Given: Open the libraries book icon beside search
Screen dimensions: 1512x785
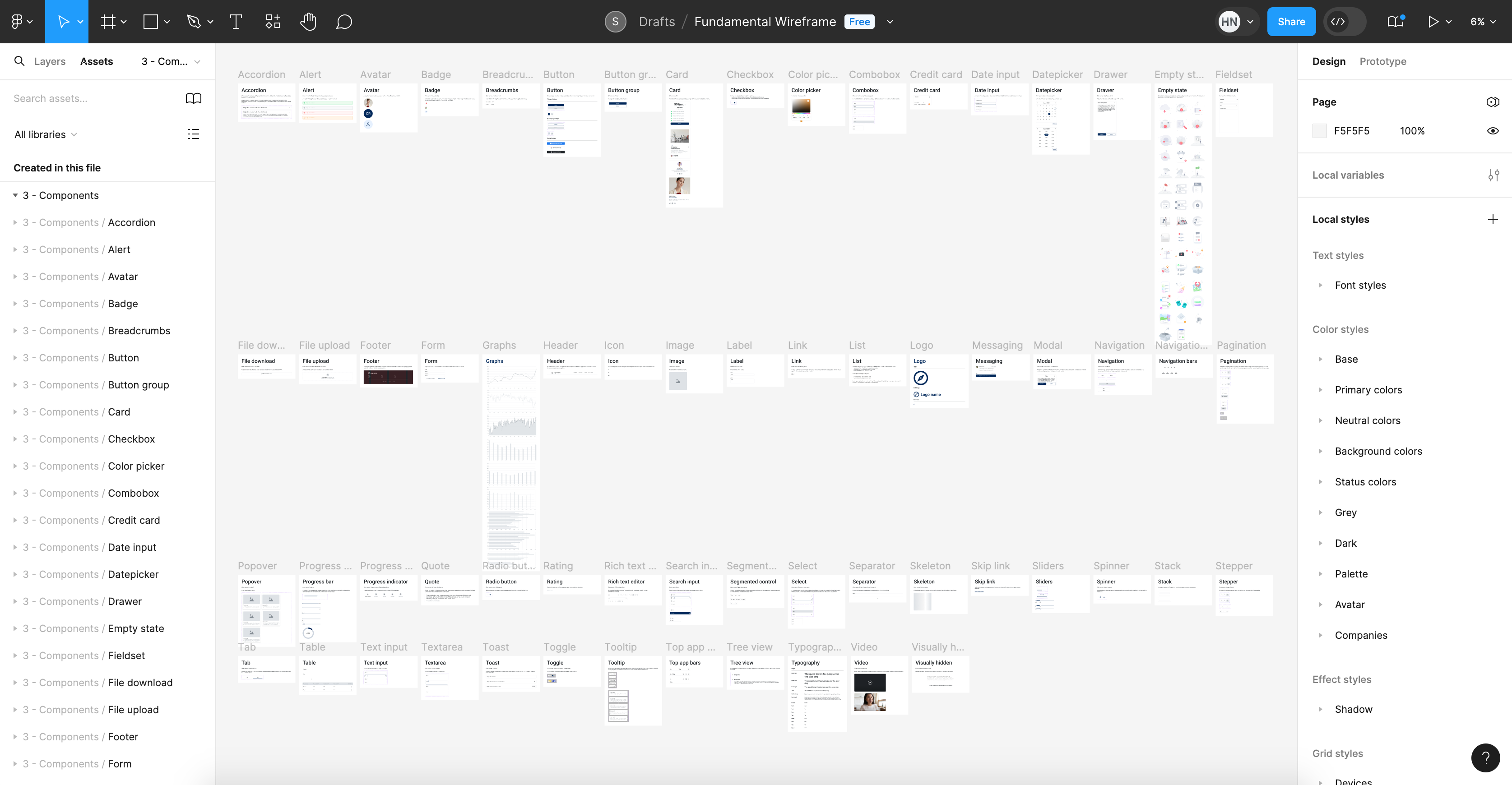Looking at the screenshot, I should (193, 98).
